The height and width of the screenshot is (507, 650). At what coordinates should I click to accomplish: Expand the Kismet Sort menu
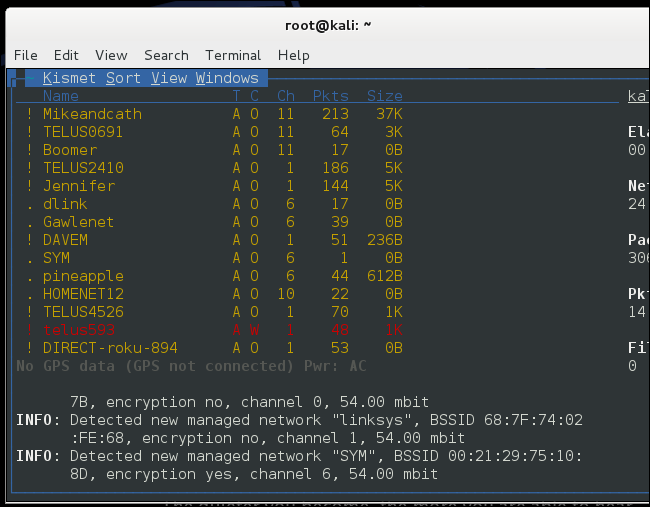click(124, 78)
